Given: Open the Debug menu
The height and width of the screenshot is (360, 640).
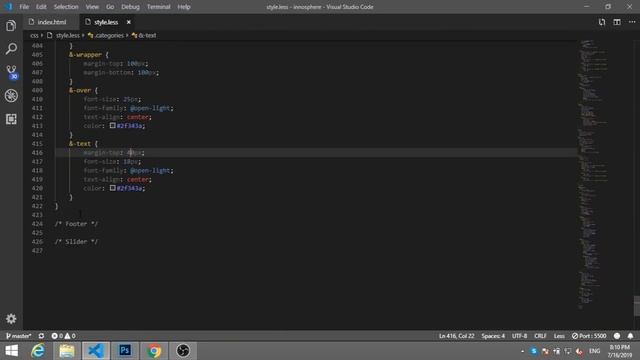Looking at the screenshot, I should [x=130, y=7].
